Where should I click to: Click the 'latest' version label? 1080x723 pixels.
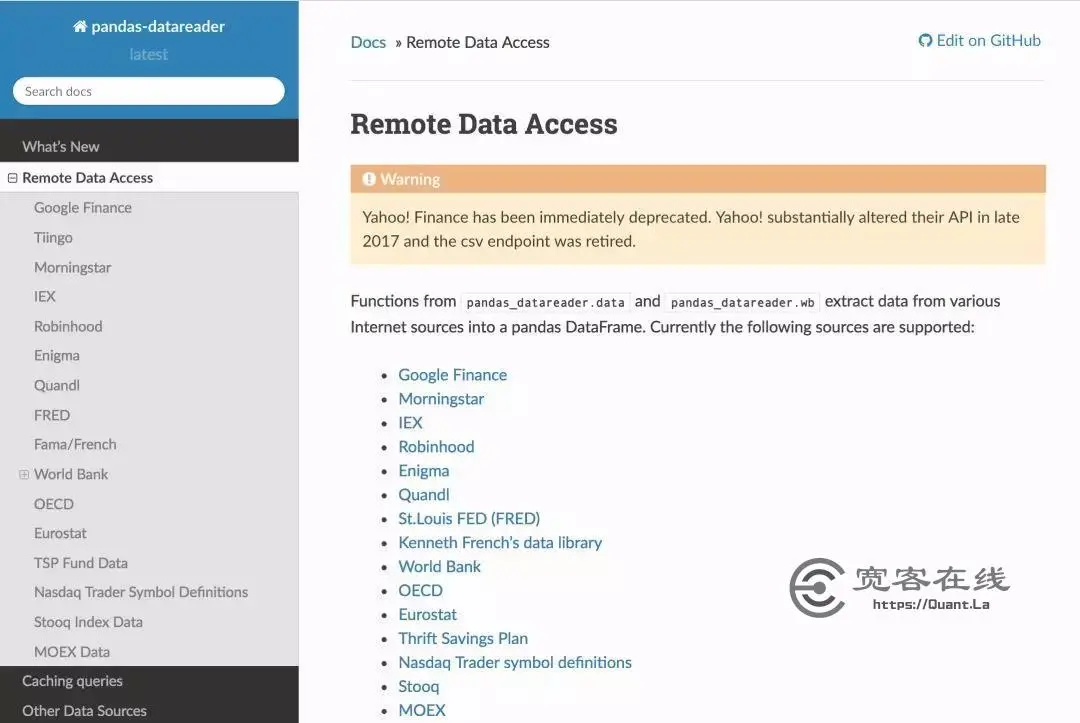[x=149, y=54]
